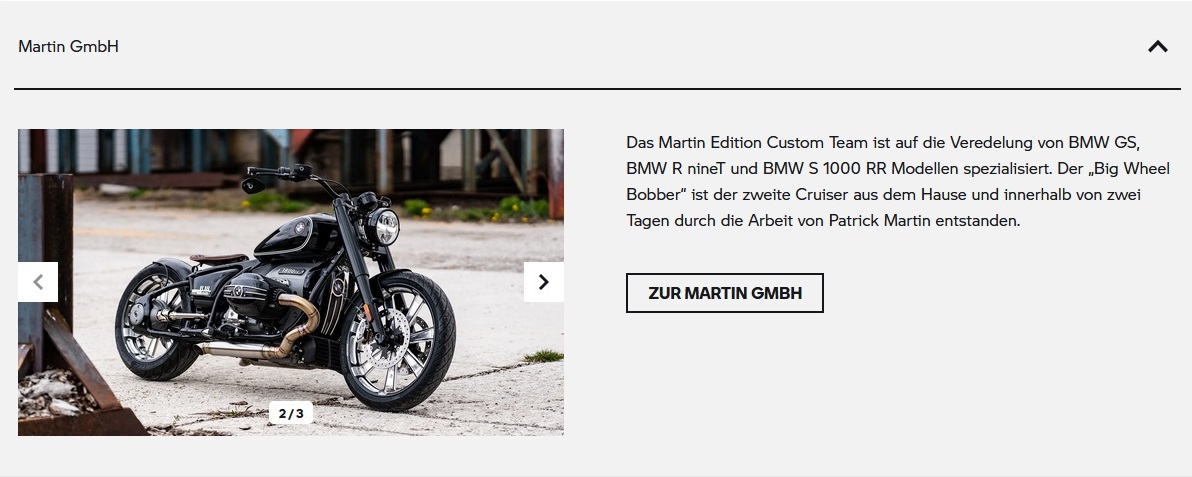Viewport: 1192px width, 477px height.
Task: Click the engine cylinder cover on the motorcycle
Action: pos(245,295)
